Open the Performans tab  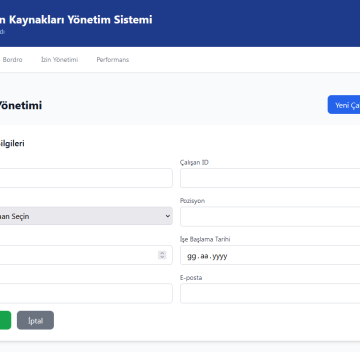(113, 60)
